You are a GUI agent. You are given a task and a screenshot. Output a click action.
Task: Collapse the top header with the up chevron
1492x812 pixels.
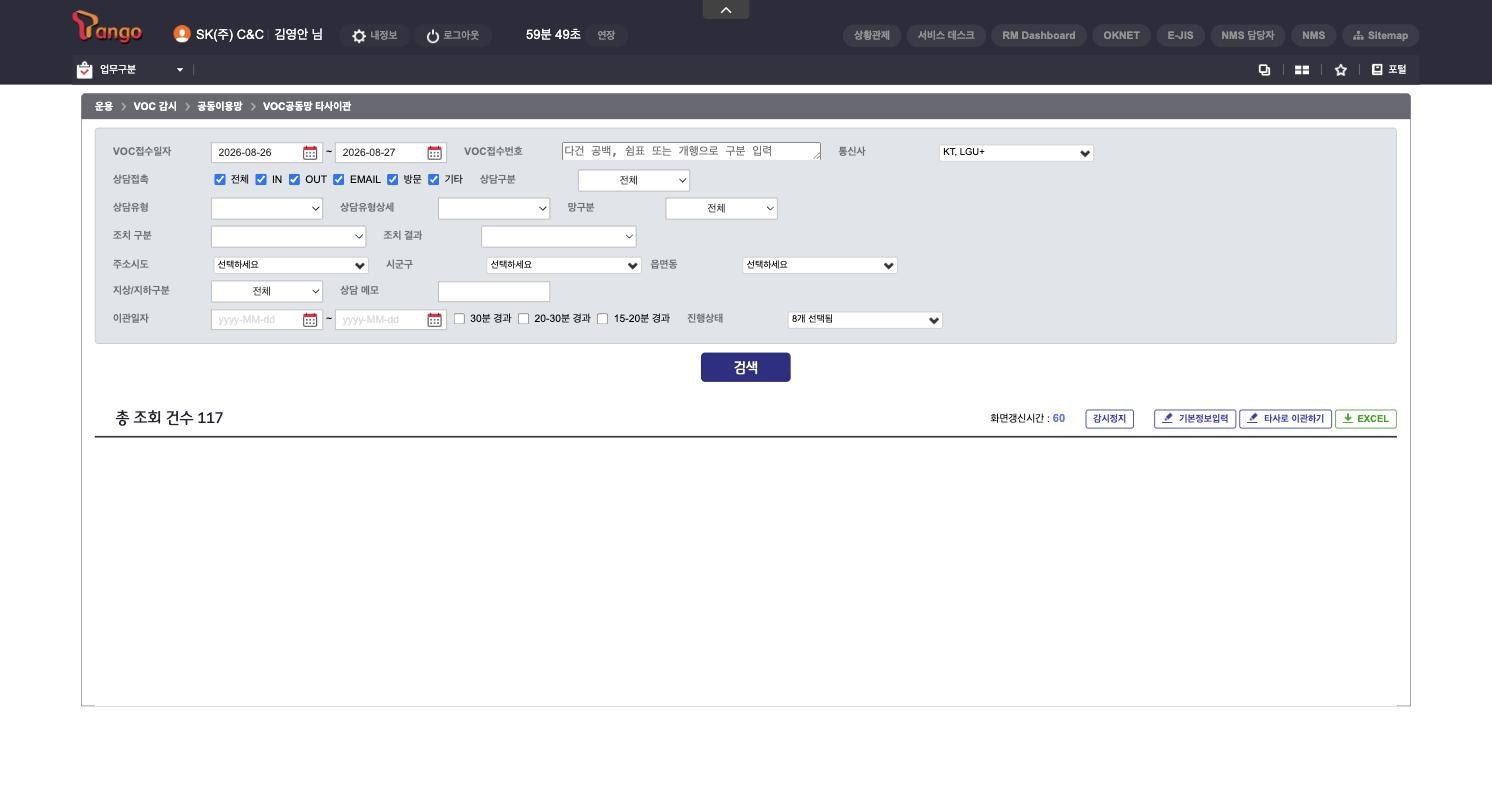(x=726, y=10)
